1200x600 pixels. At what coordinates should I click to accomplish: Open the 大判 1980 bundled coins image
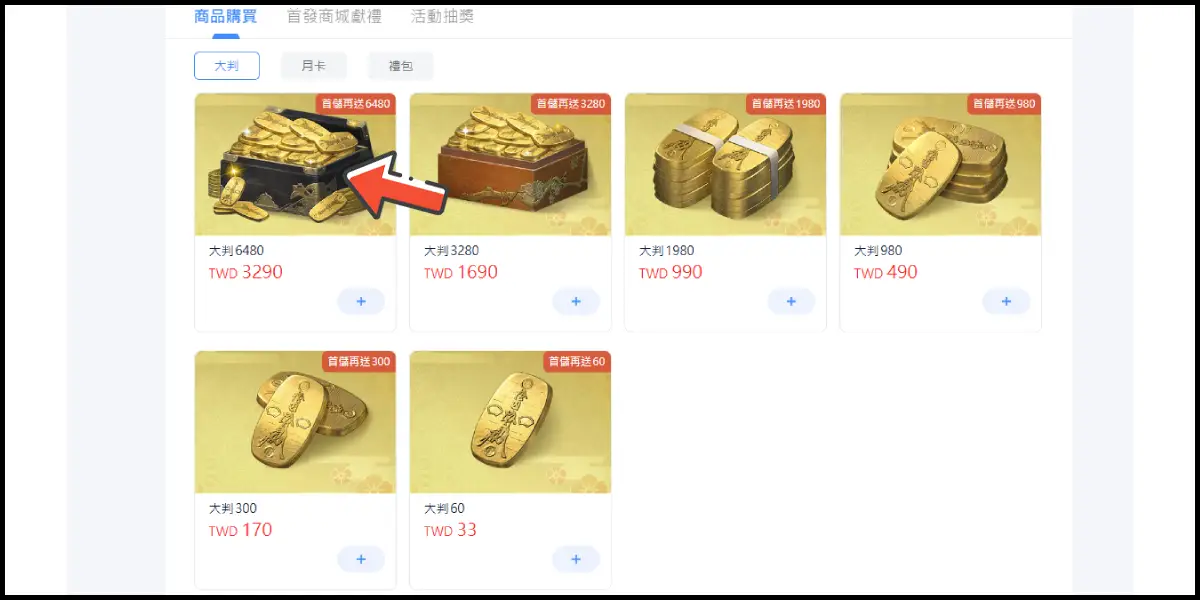coord(725,164)
